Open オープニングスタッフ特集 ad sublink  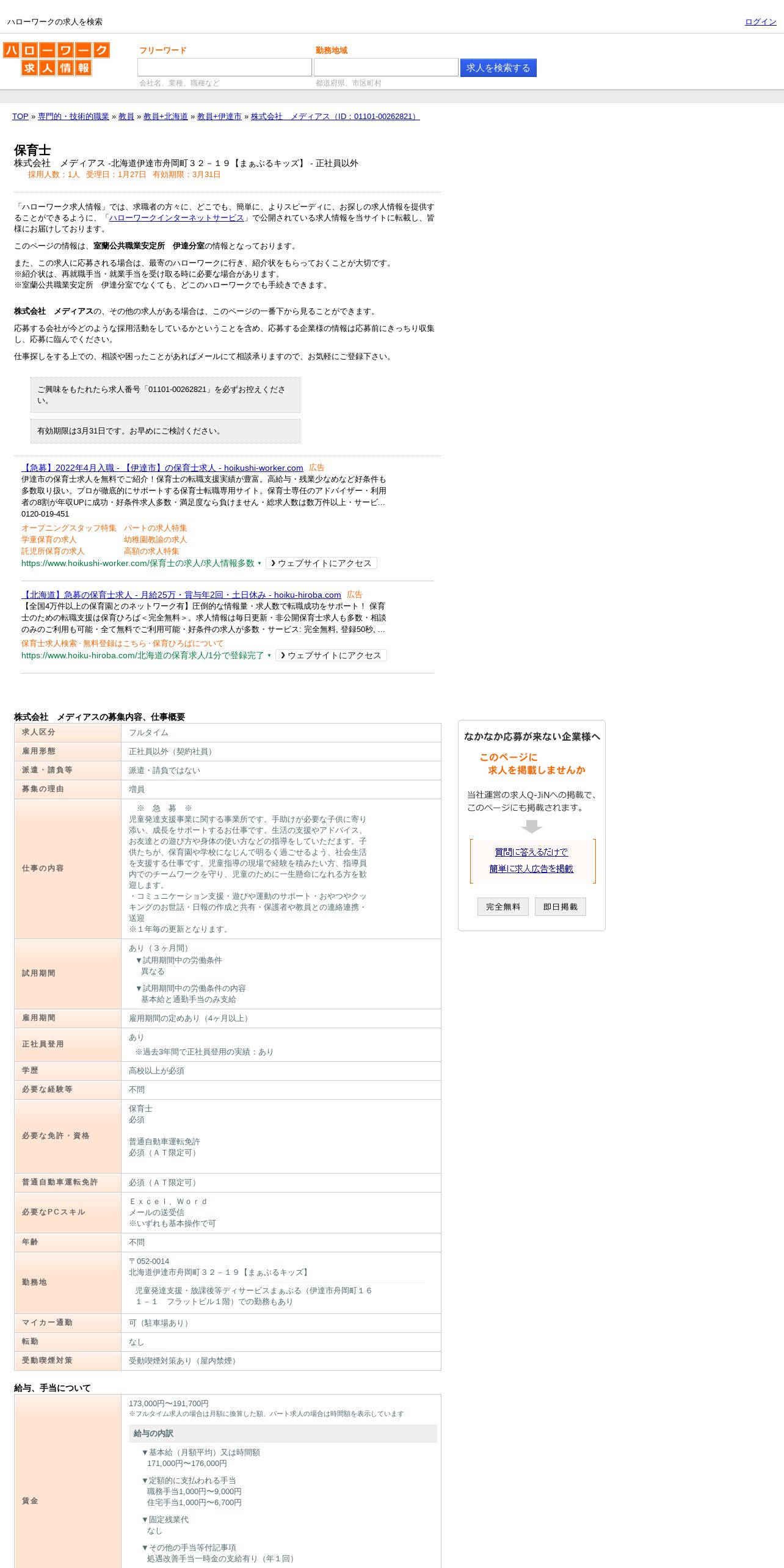[x=69, y=528]
